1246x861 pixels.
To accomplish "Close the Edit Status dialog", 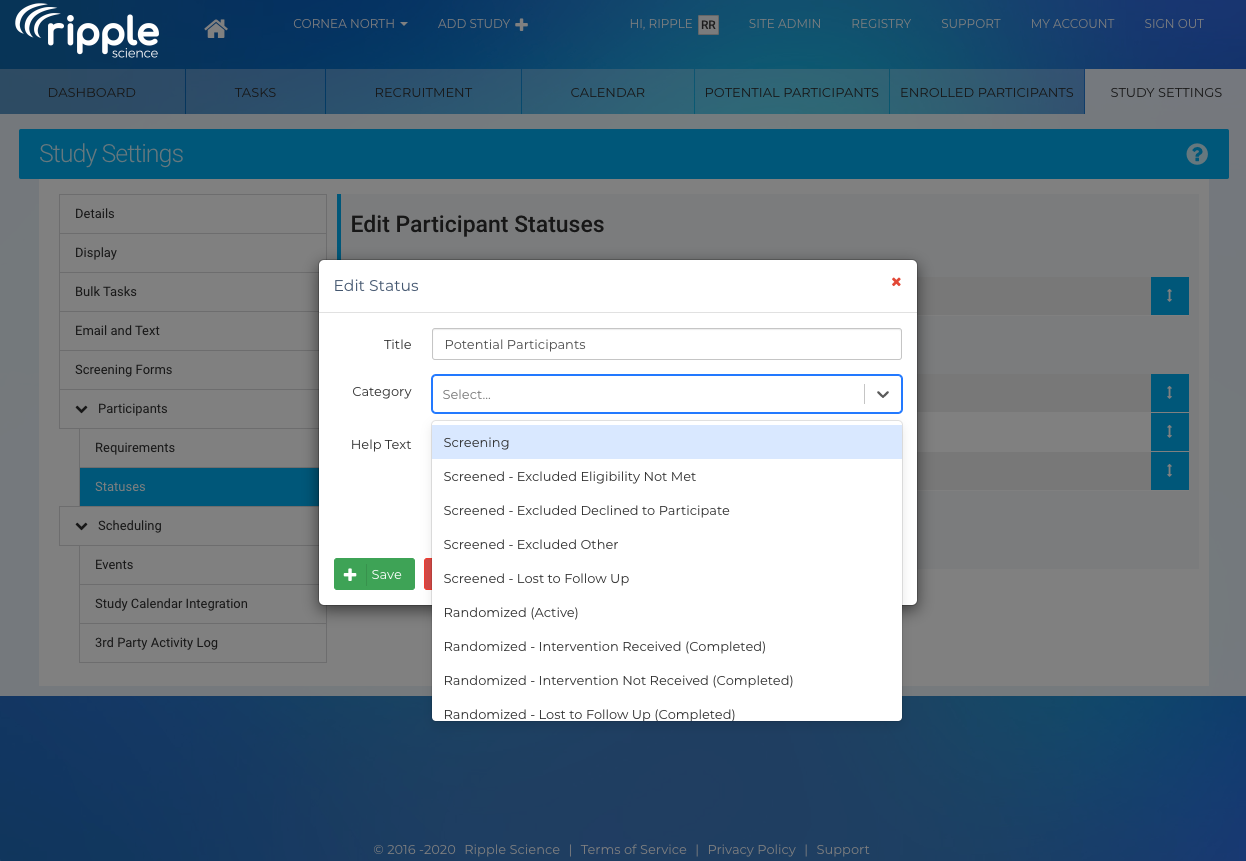I will (x=896, y=282).
